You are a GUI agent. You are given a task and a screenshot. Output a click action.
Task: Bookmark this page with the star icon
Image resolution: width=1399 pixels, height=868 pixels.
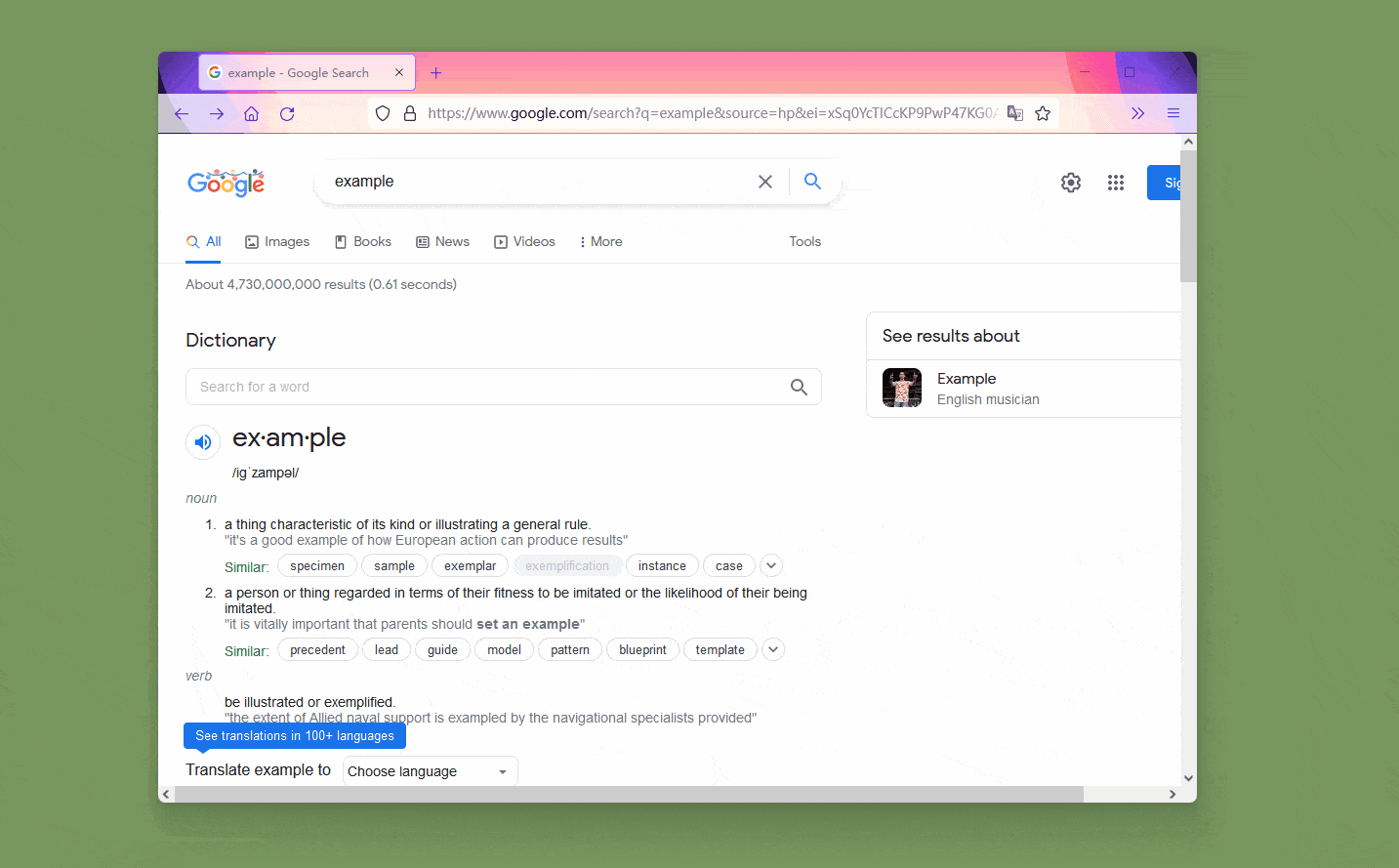[1043, 113]
